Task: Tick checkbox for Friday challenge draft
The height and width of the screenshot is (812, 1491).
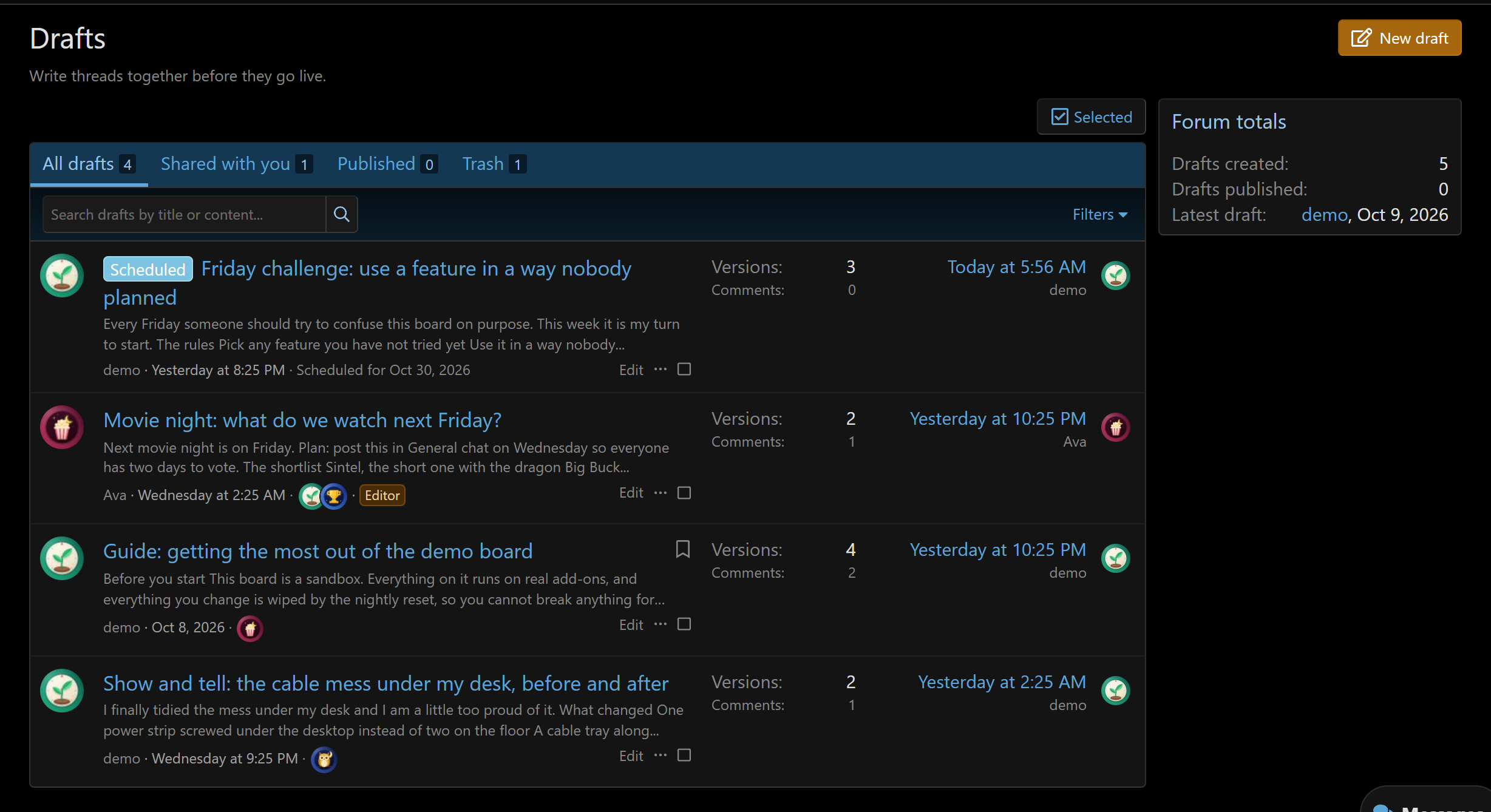Action: [x=684, y=369]
